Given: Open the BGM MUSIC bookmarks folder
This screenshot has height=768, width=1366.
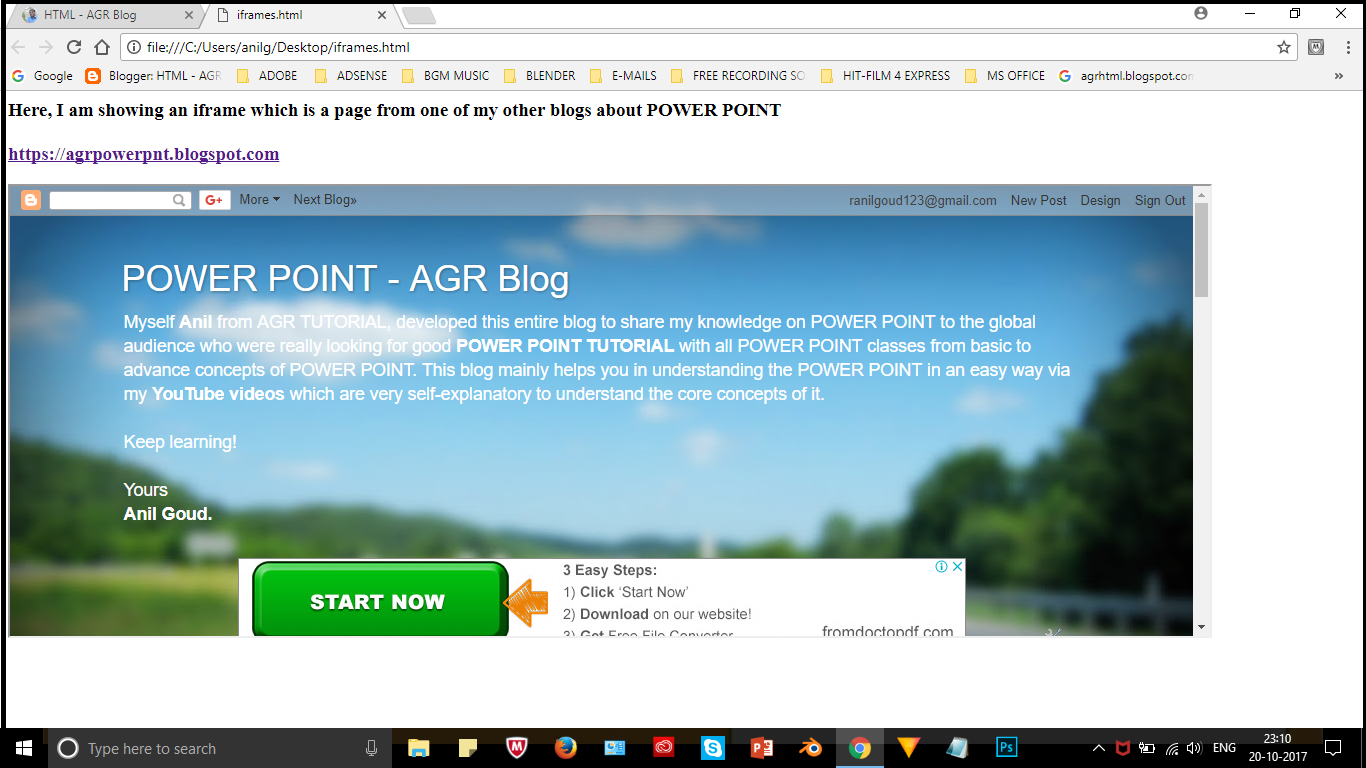Looking at the screenshot, I should pyautogui.click(x=445, y=76).
